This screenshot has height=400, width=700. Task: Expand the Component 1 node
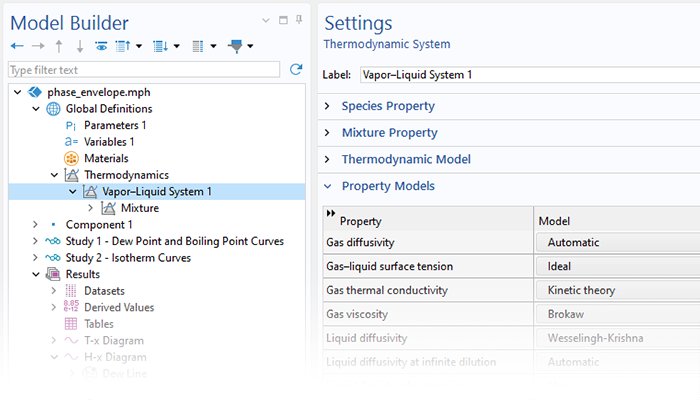pos(35,225)
